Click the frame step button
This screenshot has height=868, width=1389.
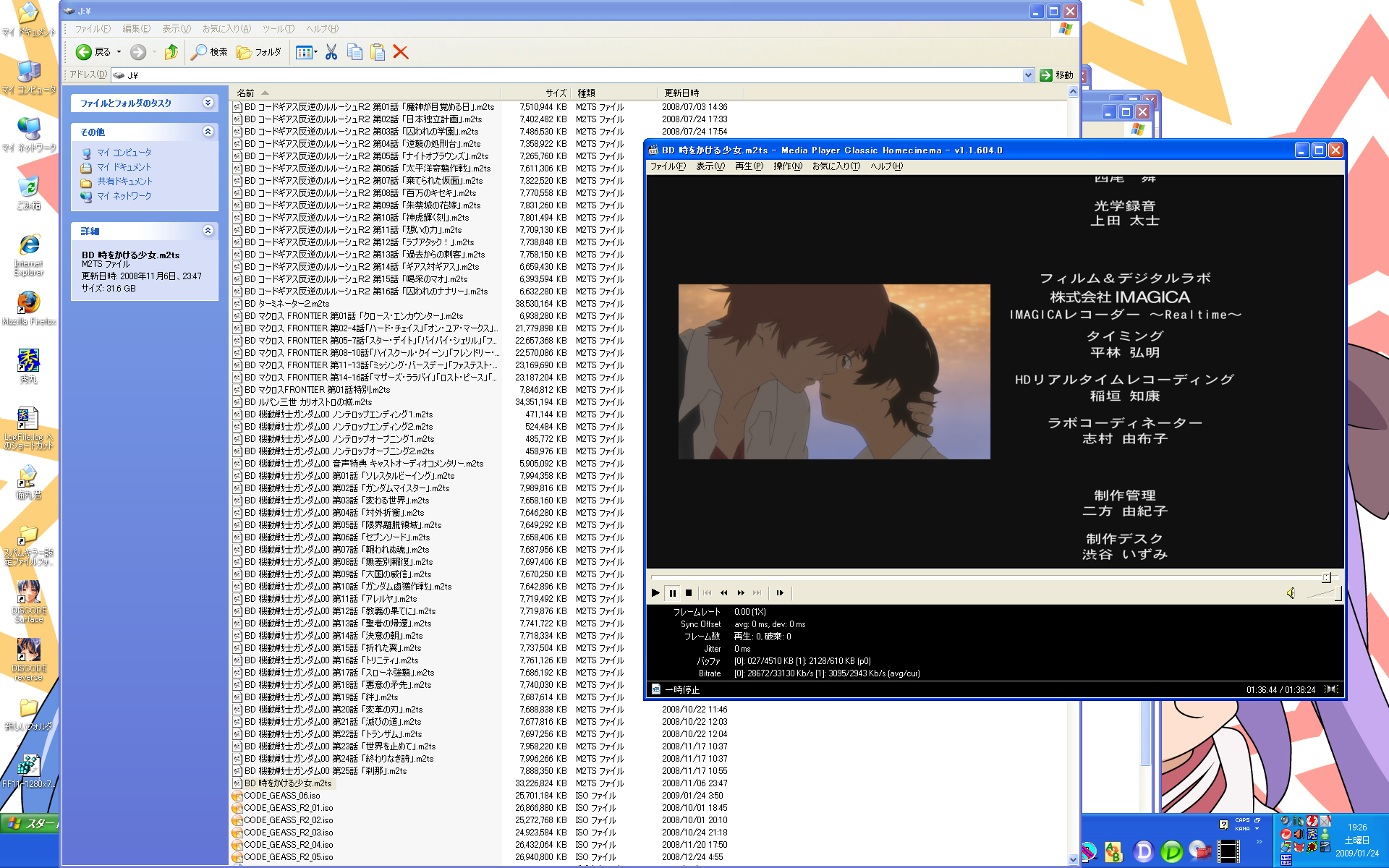780,593
